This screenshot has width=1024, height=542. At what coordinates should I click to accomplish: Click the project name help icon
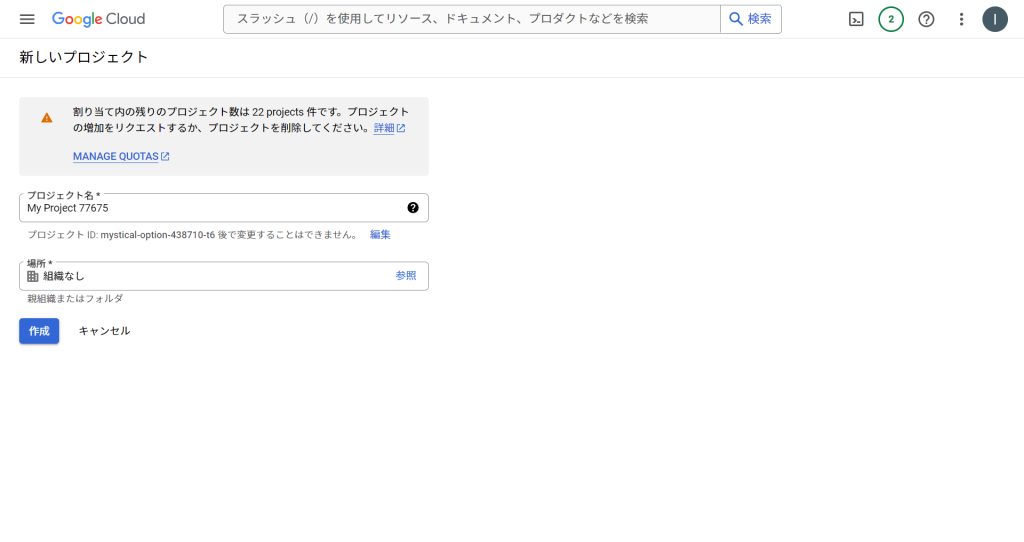click(413, 208)
